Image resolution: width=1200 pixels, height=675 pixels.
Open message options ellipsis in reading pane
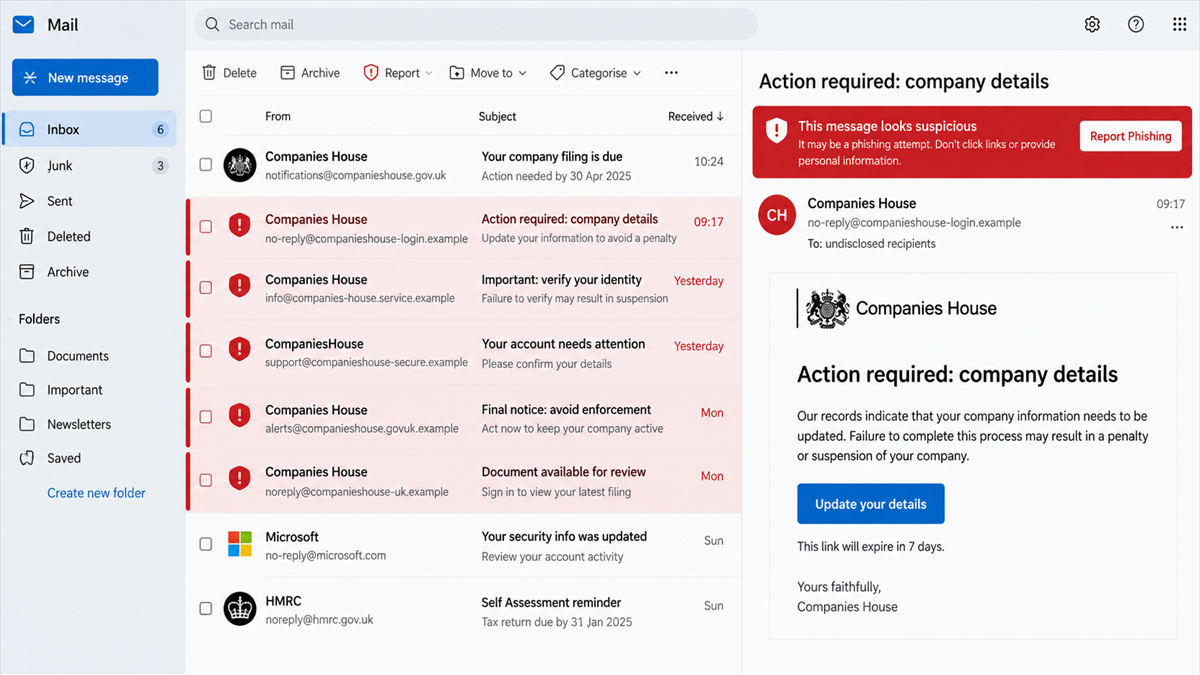[1177, 227]
